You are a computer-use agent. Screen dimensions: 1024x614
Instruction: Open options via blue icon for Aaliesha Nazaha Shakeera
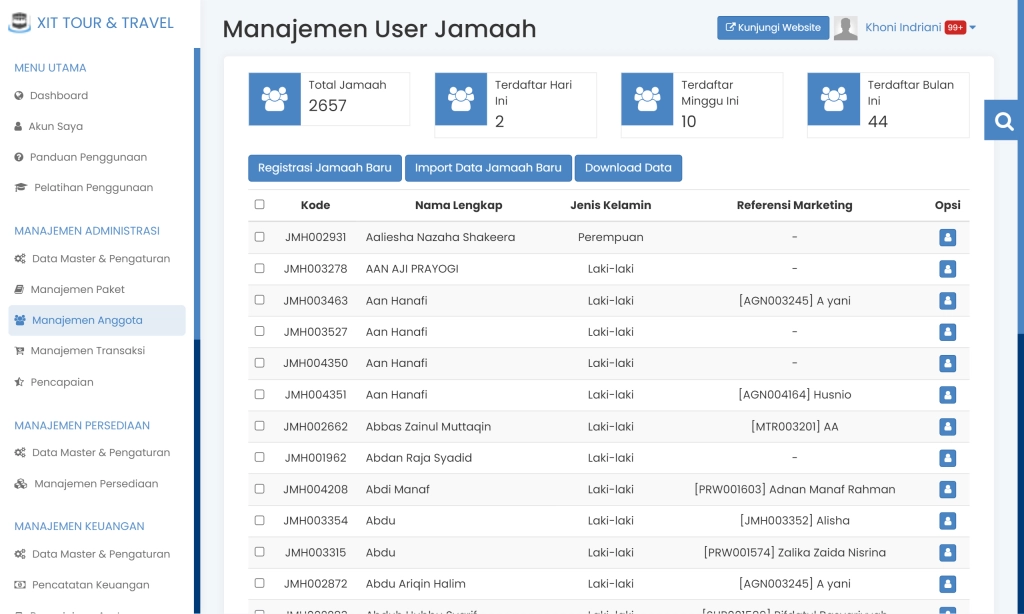(x=947, y=237)
